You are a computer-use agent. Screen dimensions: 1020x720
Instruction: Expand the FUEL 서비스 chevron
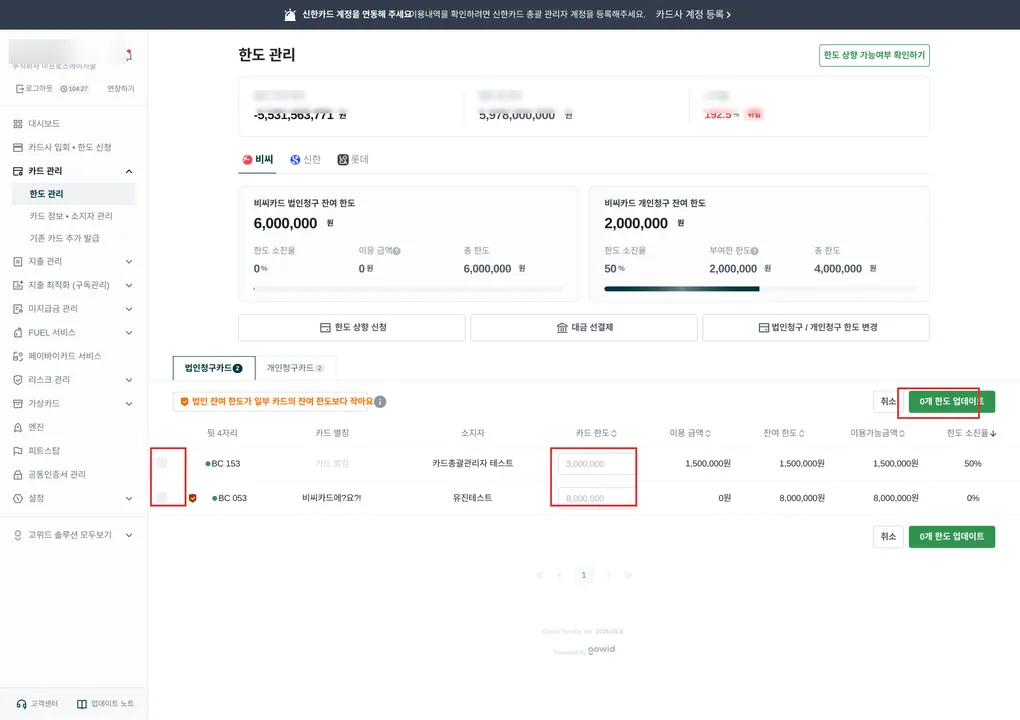[x=129, y=332]
